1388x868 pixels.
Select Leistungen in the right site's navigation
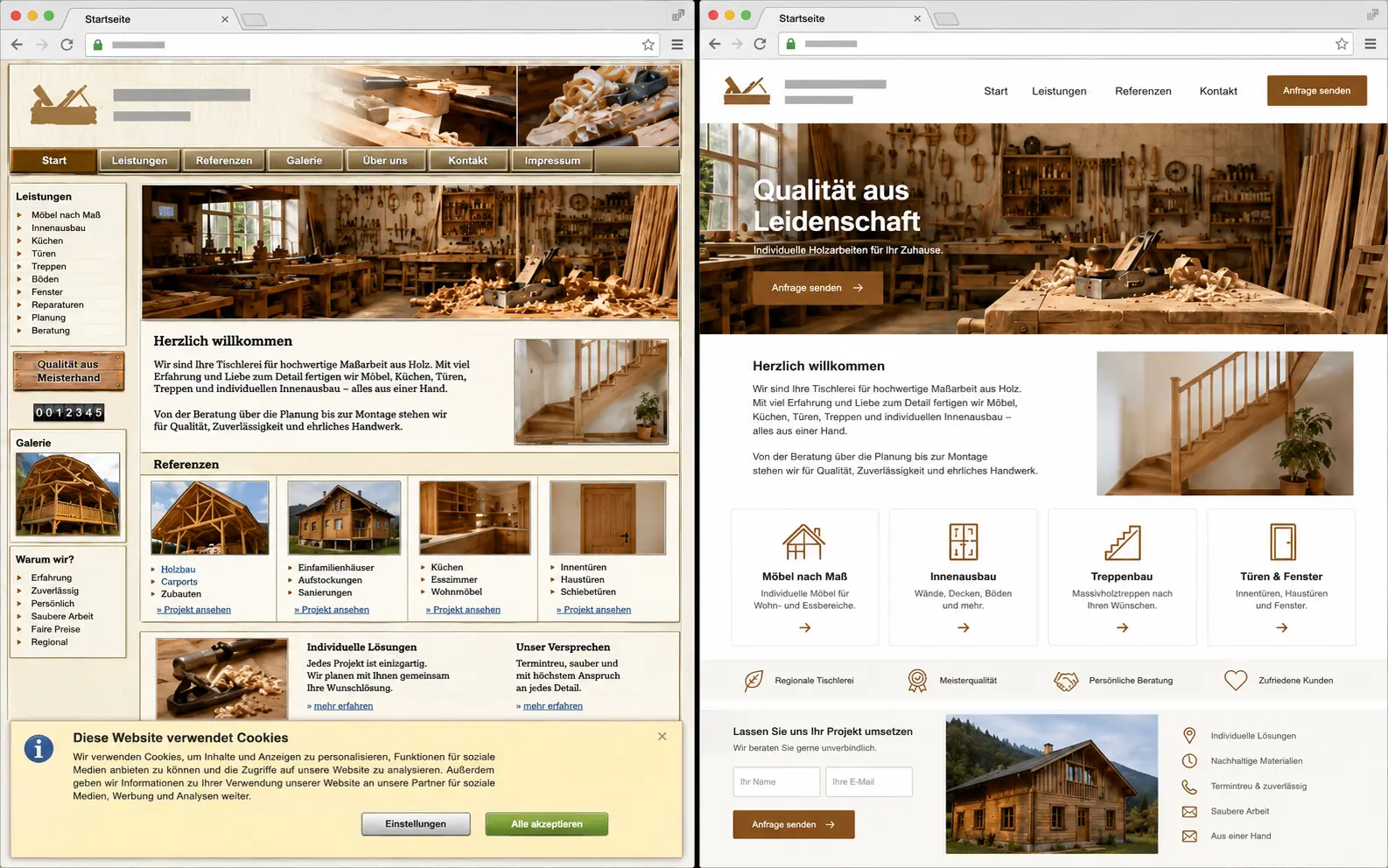tap(1059, 91)
